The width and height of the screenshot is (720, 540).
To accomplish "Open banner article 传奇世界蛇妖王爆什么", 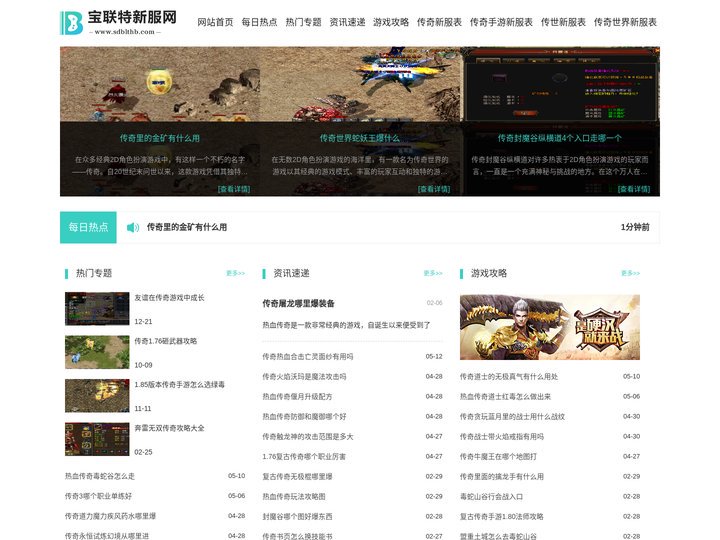I will coord(360,138).
